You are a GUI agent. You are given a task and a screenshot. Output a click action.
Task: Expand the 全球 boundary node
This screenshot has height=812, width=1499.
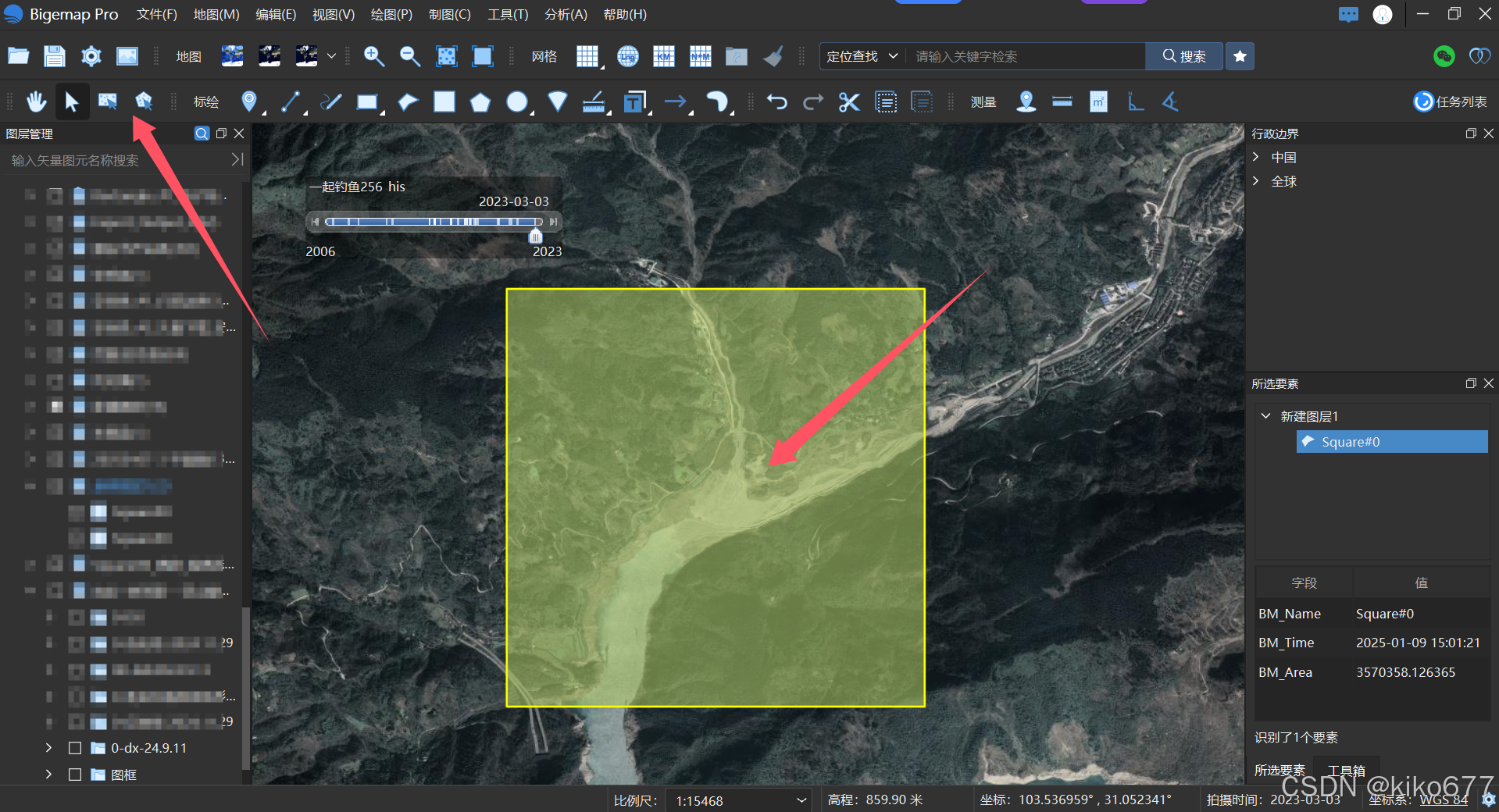(x=1256, y=181)
